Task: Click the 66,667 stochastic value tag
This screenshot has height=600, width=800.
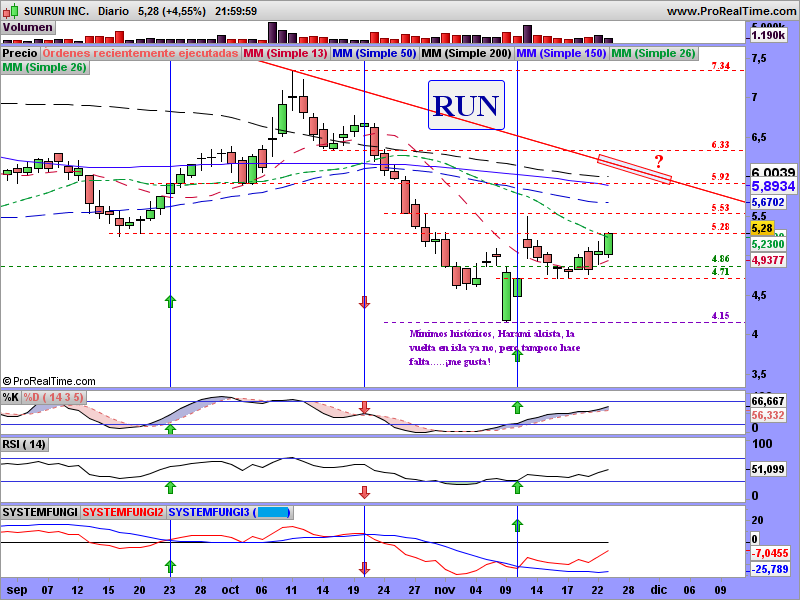Action: 768,401
